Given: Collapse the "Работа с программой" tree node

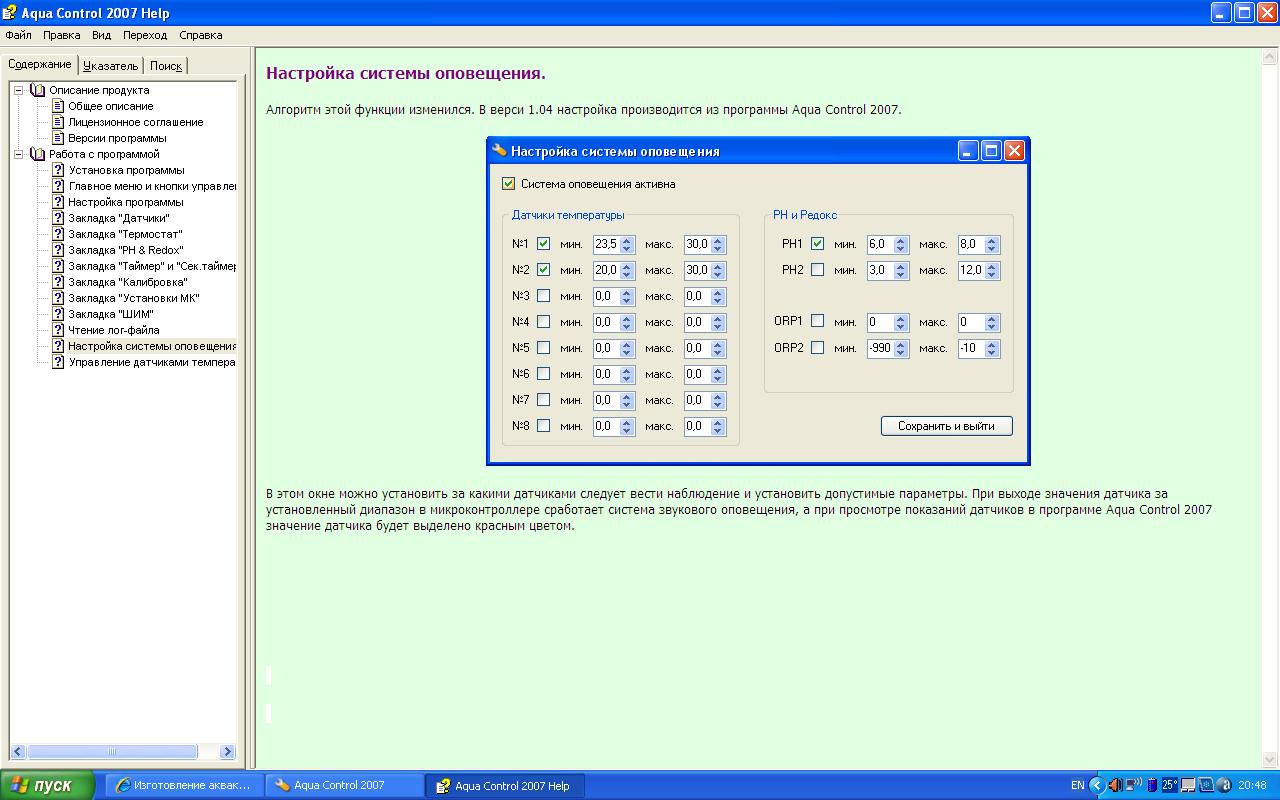Looking at the screenshot, I should [18, 154].
